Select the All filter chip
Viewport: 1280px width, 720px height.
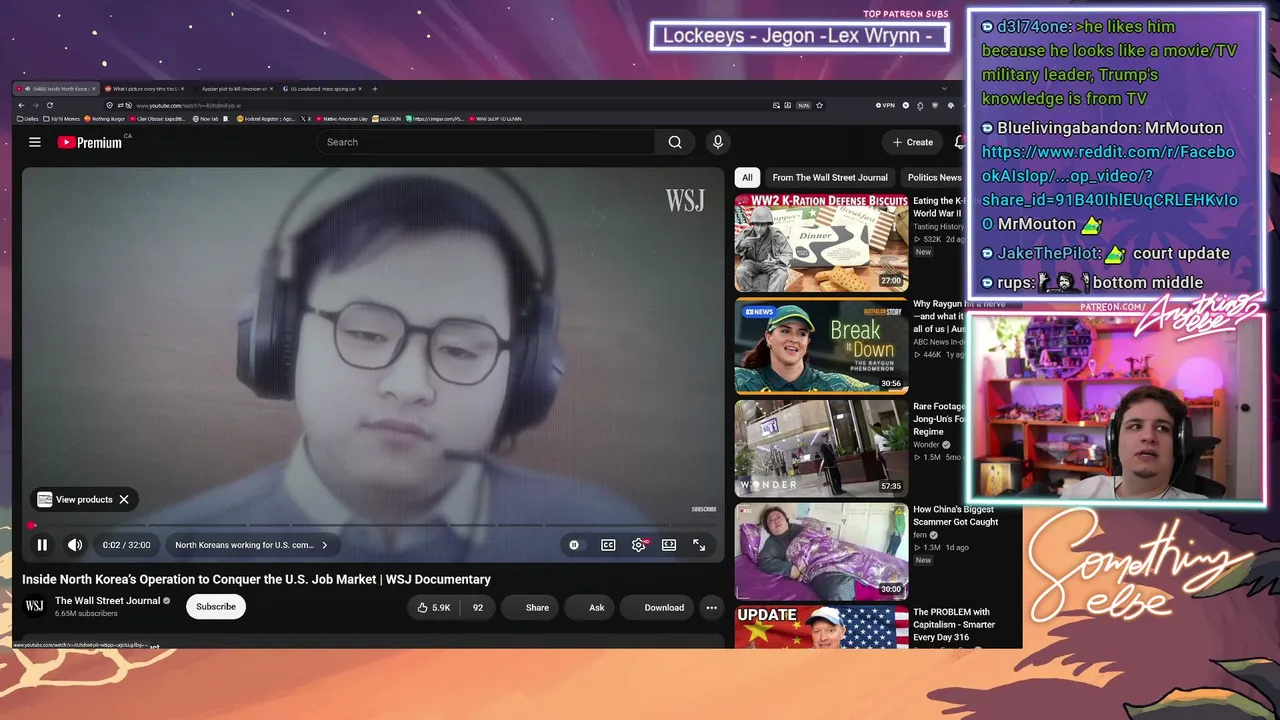pyautogui.click(x=746, y=177)
